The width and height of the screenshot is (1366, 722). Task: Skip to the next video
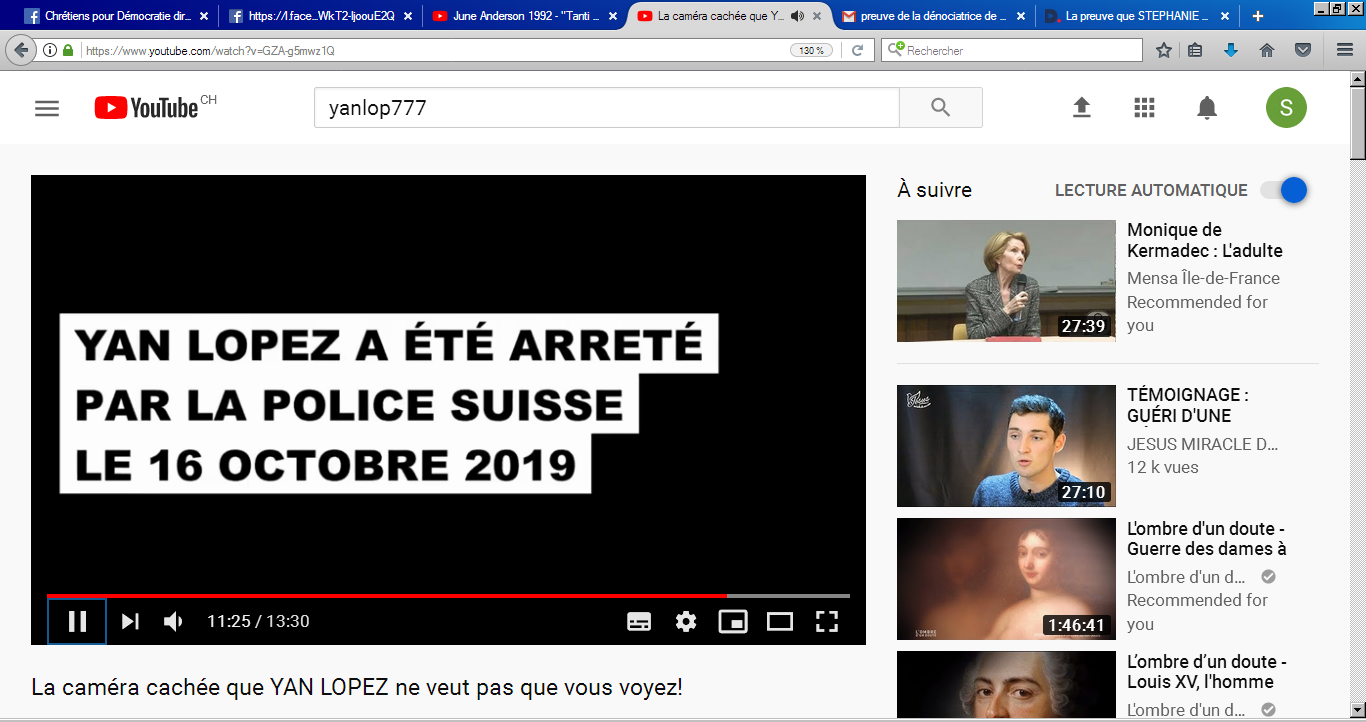(130, 621)
